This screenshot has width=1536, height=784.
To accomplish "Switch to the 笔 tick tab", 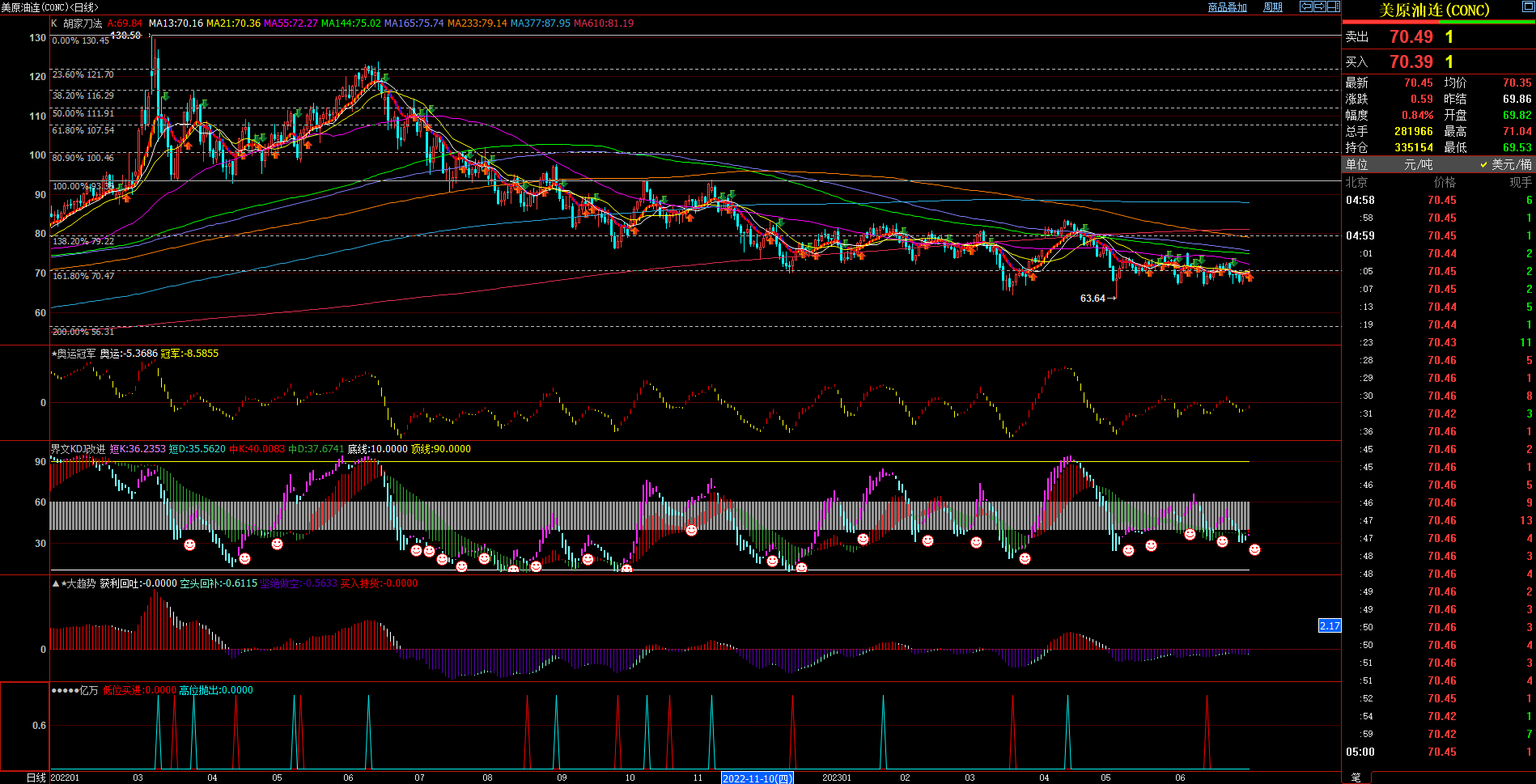I will 1356,778.
